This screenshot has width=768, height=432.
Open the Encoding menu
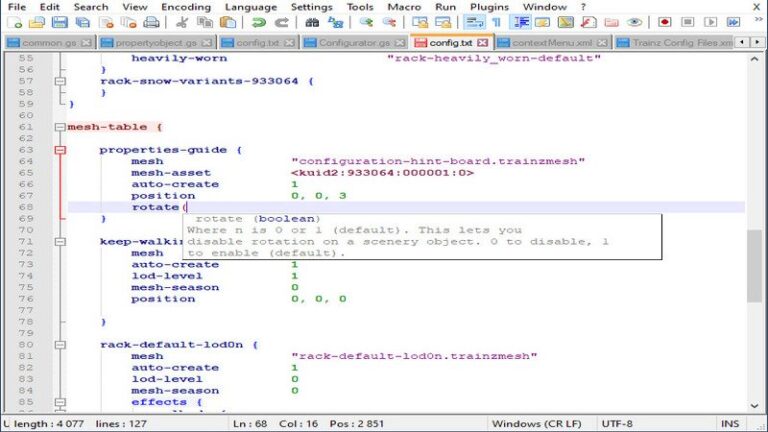186,7
